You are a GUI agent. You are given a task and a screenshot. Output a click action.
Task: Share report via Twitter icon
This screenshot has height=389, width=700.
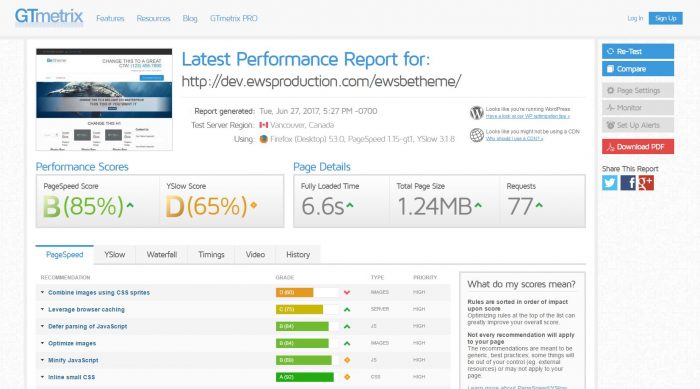pos(609,183)
